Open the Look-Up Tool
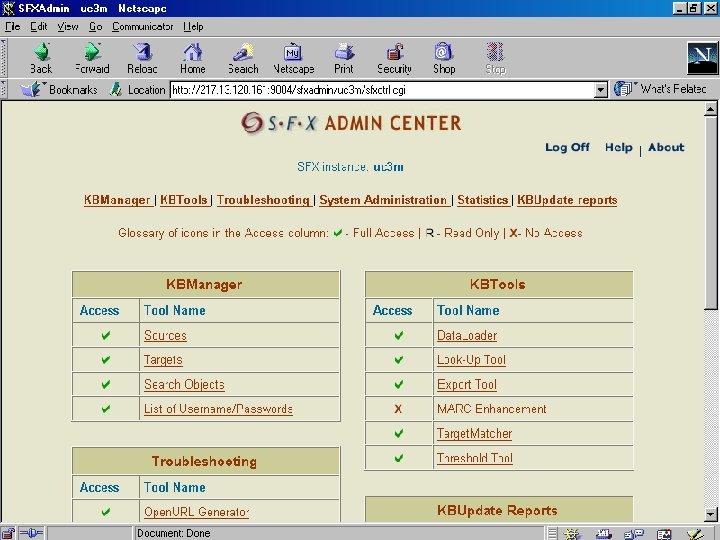 click(x=471, y=360)
